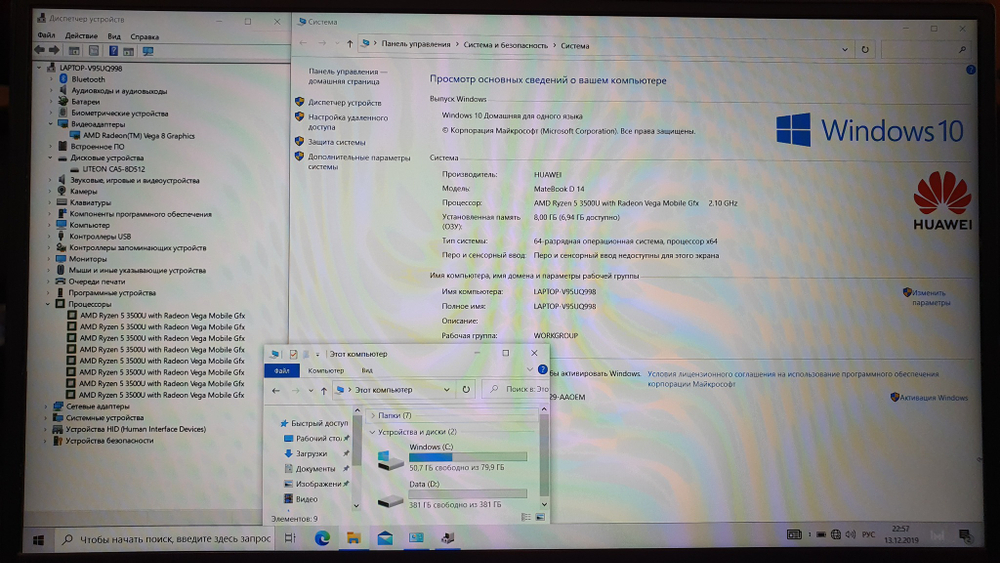This screenshot has width=1000, height=563.
Task: Click Диспетчер устройств link in System panel
Action: [345, 102]
